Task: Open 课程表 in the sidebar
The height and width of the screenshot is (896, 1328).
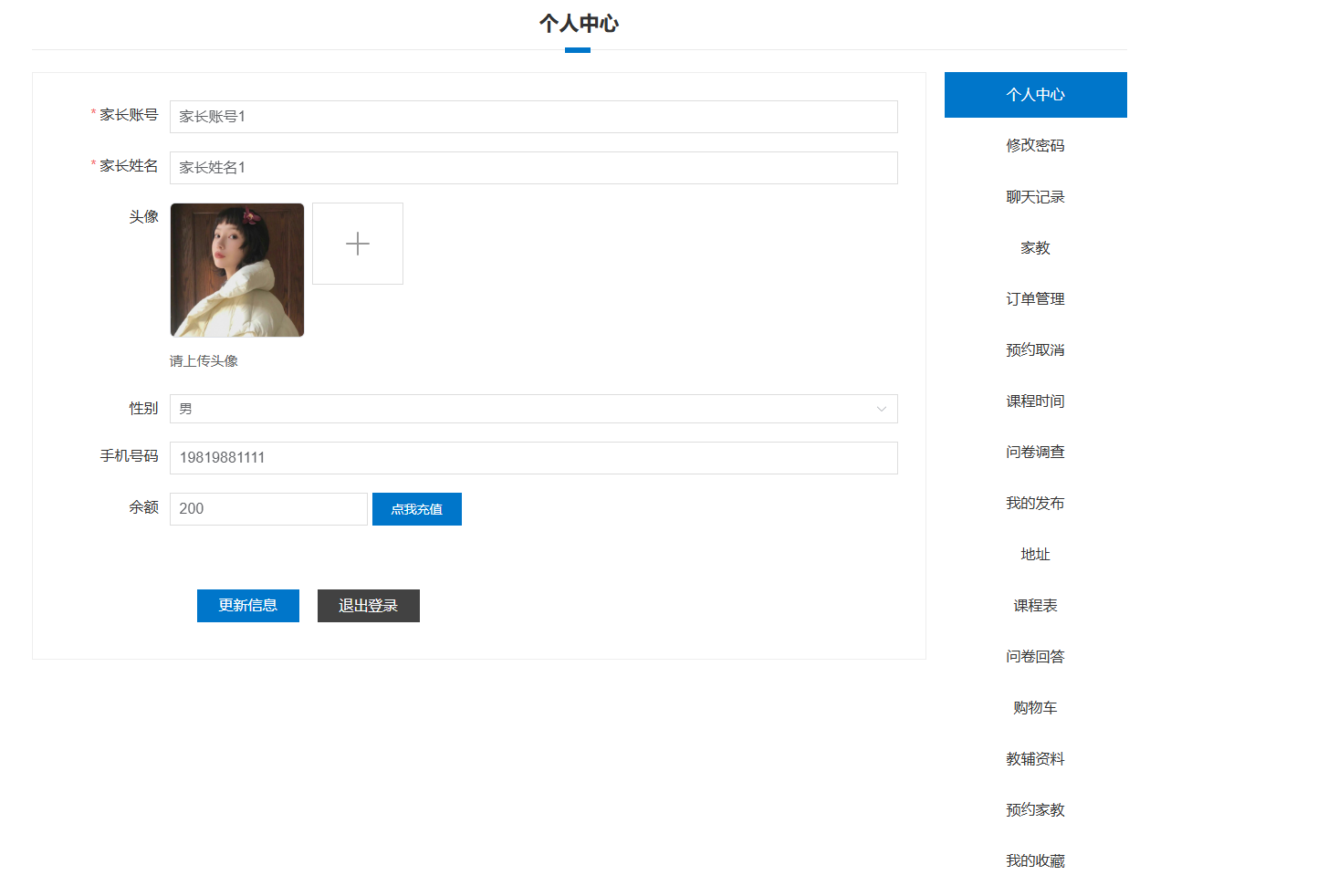Action: 1035,606
